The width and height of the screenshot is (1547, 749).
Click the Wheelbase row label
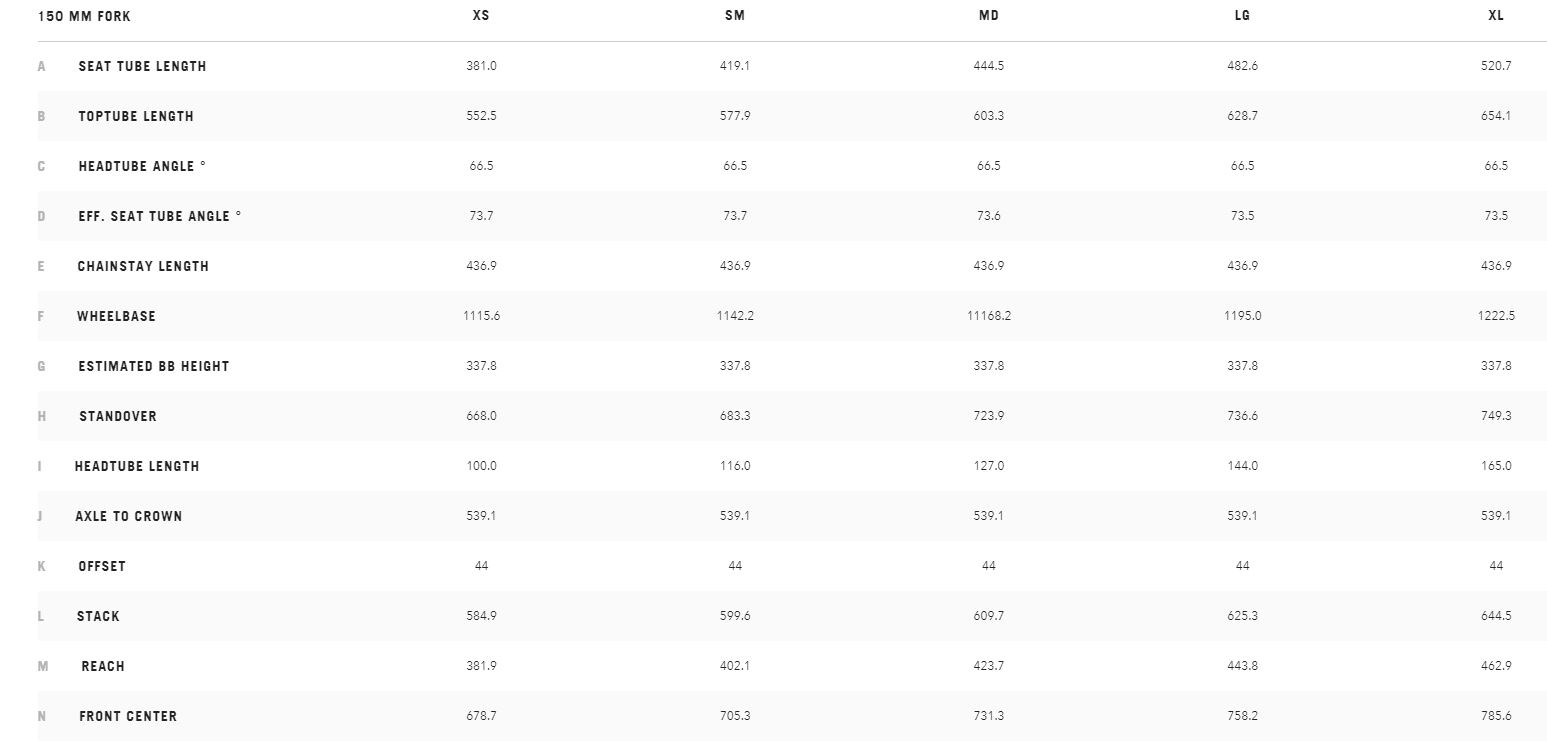coord(116,316)
